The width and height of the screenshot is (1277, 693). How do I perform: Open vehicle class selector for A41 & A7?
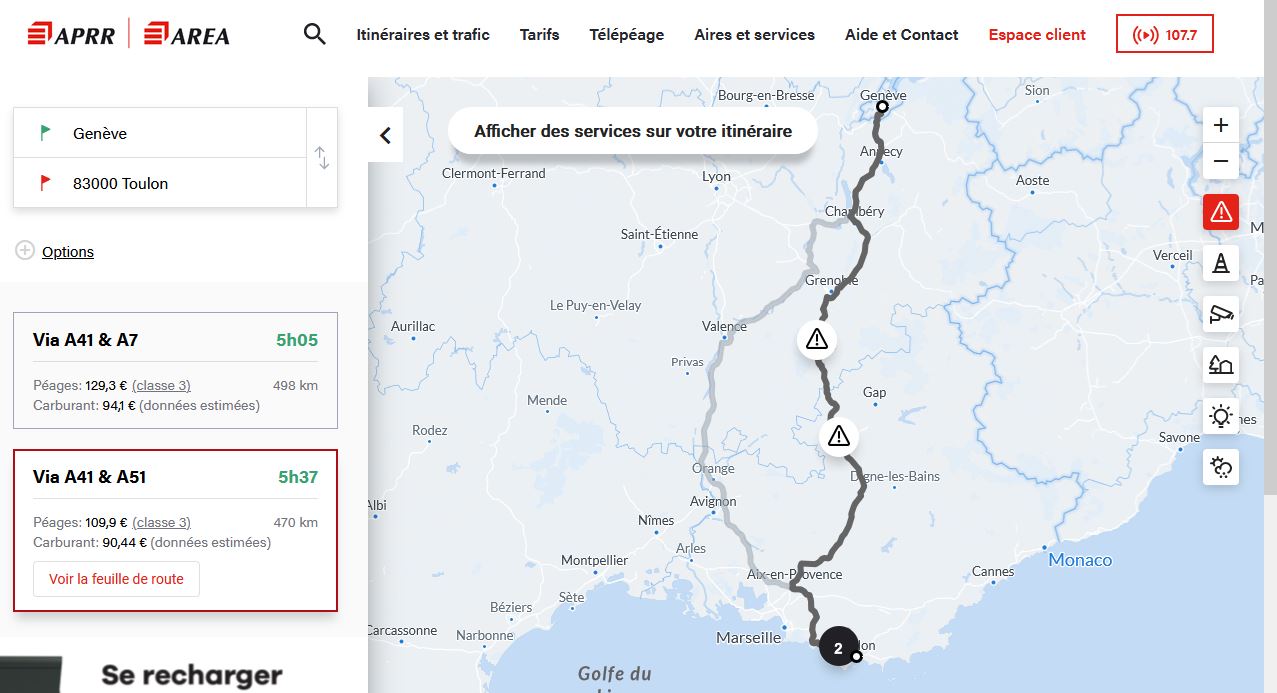pyautogui.click(x=161, y=385)
